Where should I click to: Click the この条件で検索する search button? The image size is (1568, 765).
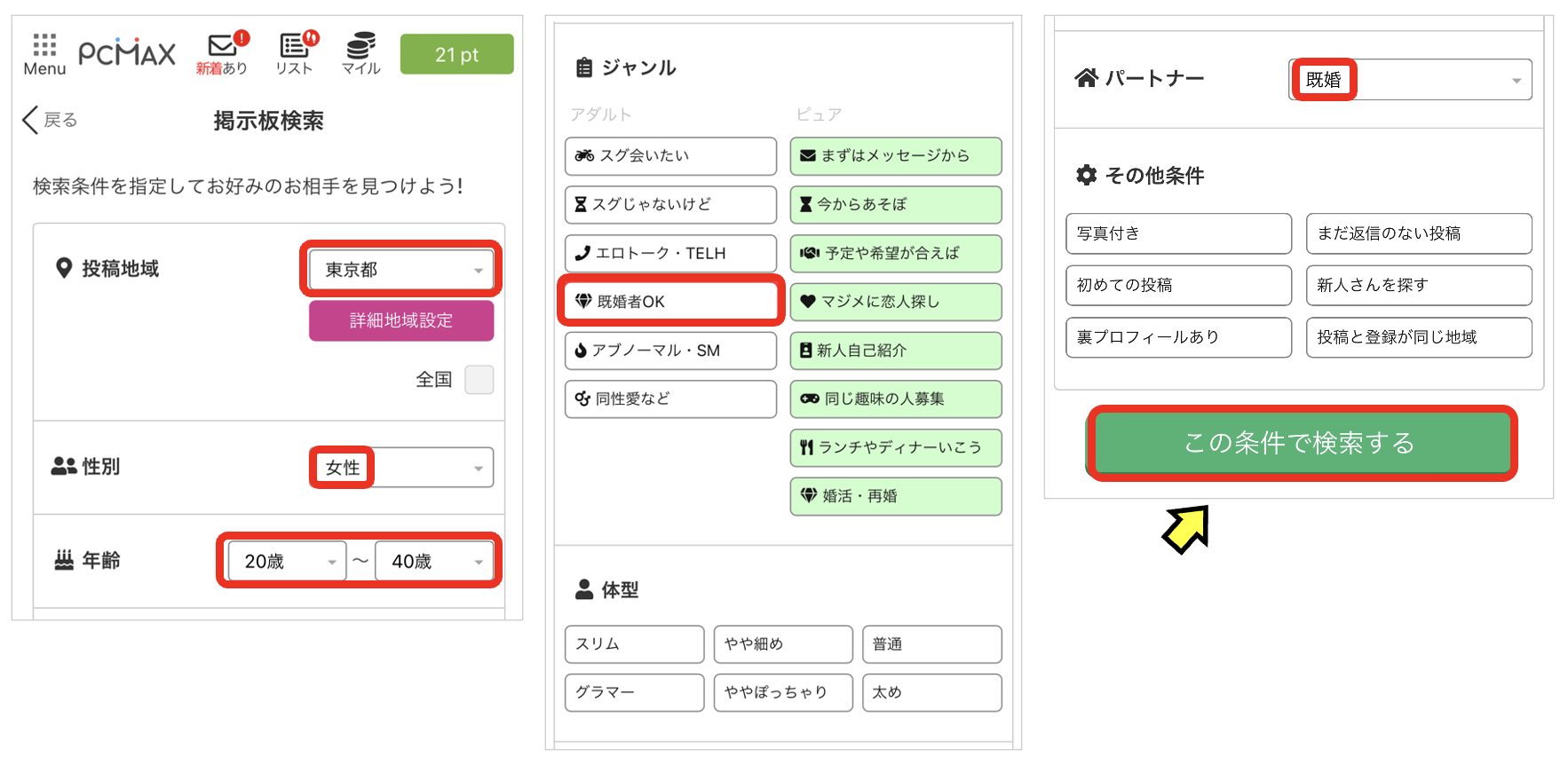coord(1301,443)
